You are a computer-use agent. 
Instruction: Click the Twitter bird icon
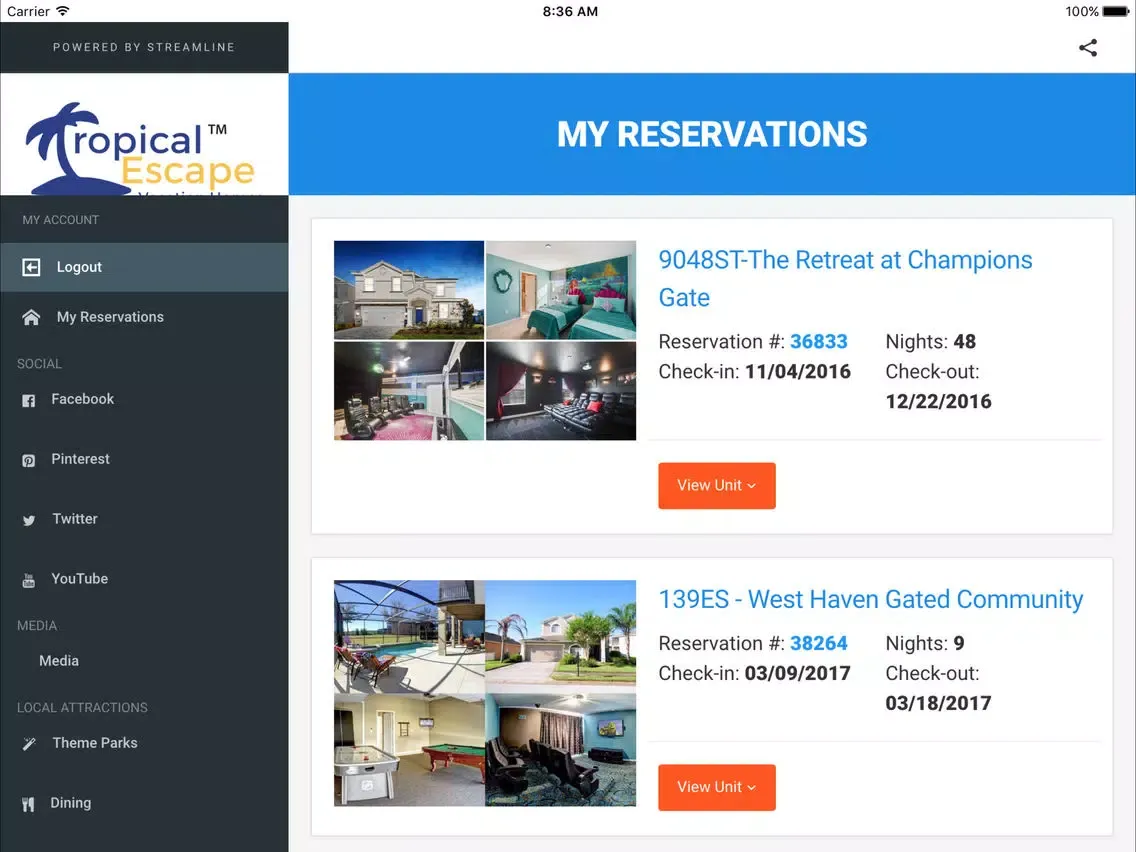click(x=28, y=520)
